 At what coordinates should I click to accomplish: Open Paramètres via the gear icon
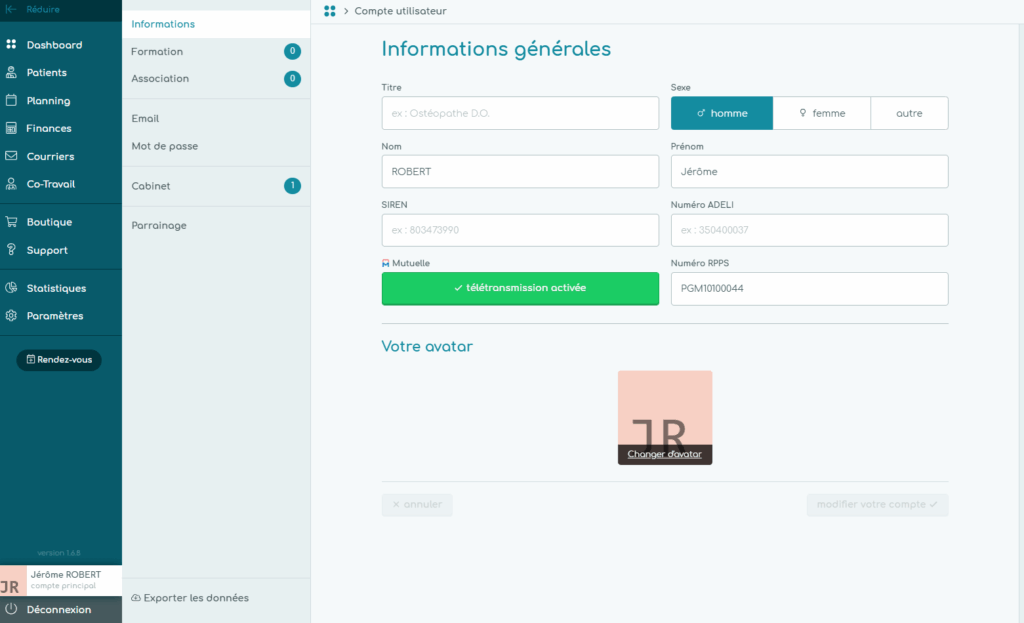pos(12,316)
